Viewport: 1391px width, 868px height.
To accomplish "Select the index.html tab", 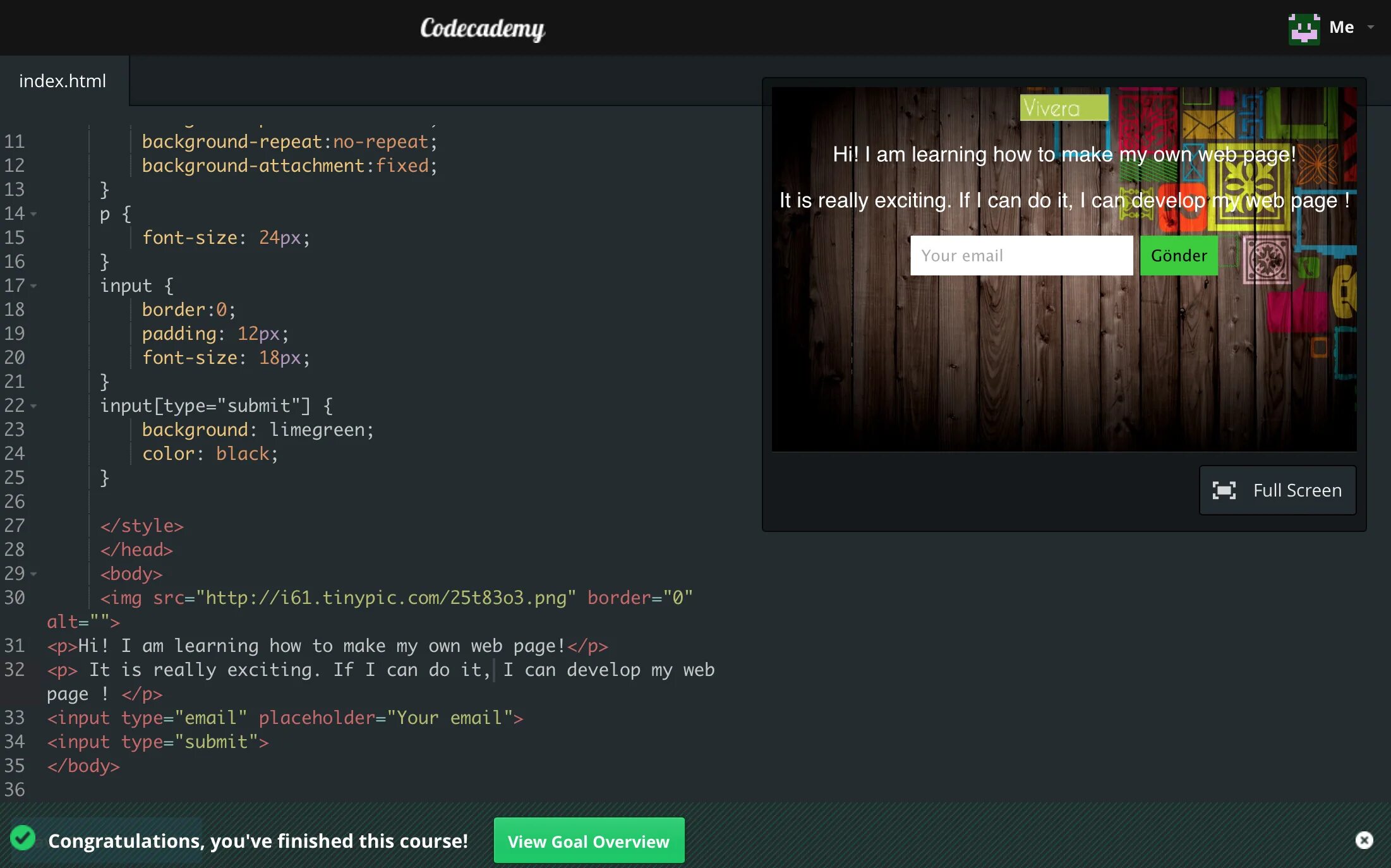I will 63,81.
